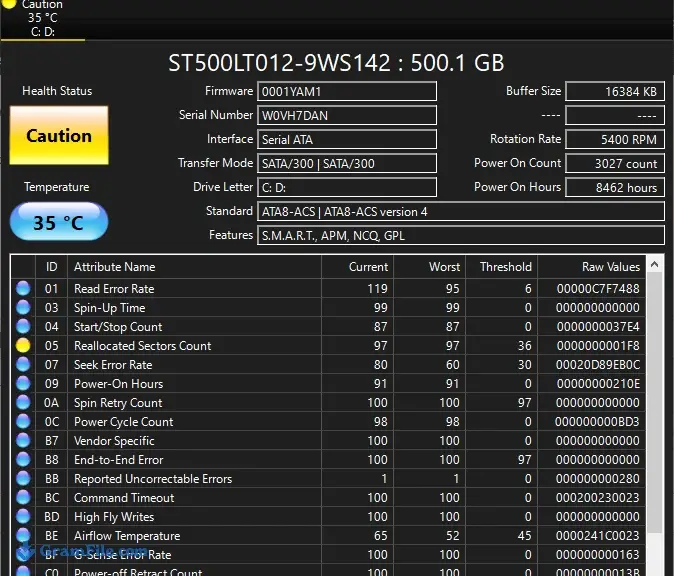This screenshot has width=674, height=576.
Task: Click the Standard field ATA8-ACS version 4
Action: point(461,212)
